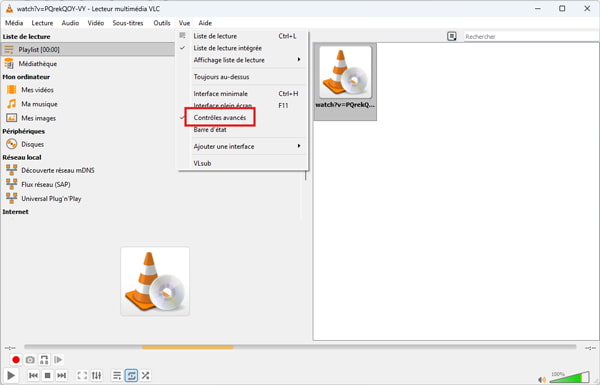The height and width of the screenshot is (385, 600).
Task: Focus the Rechercher search field
Action: tap(531, 37)
